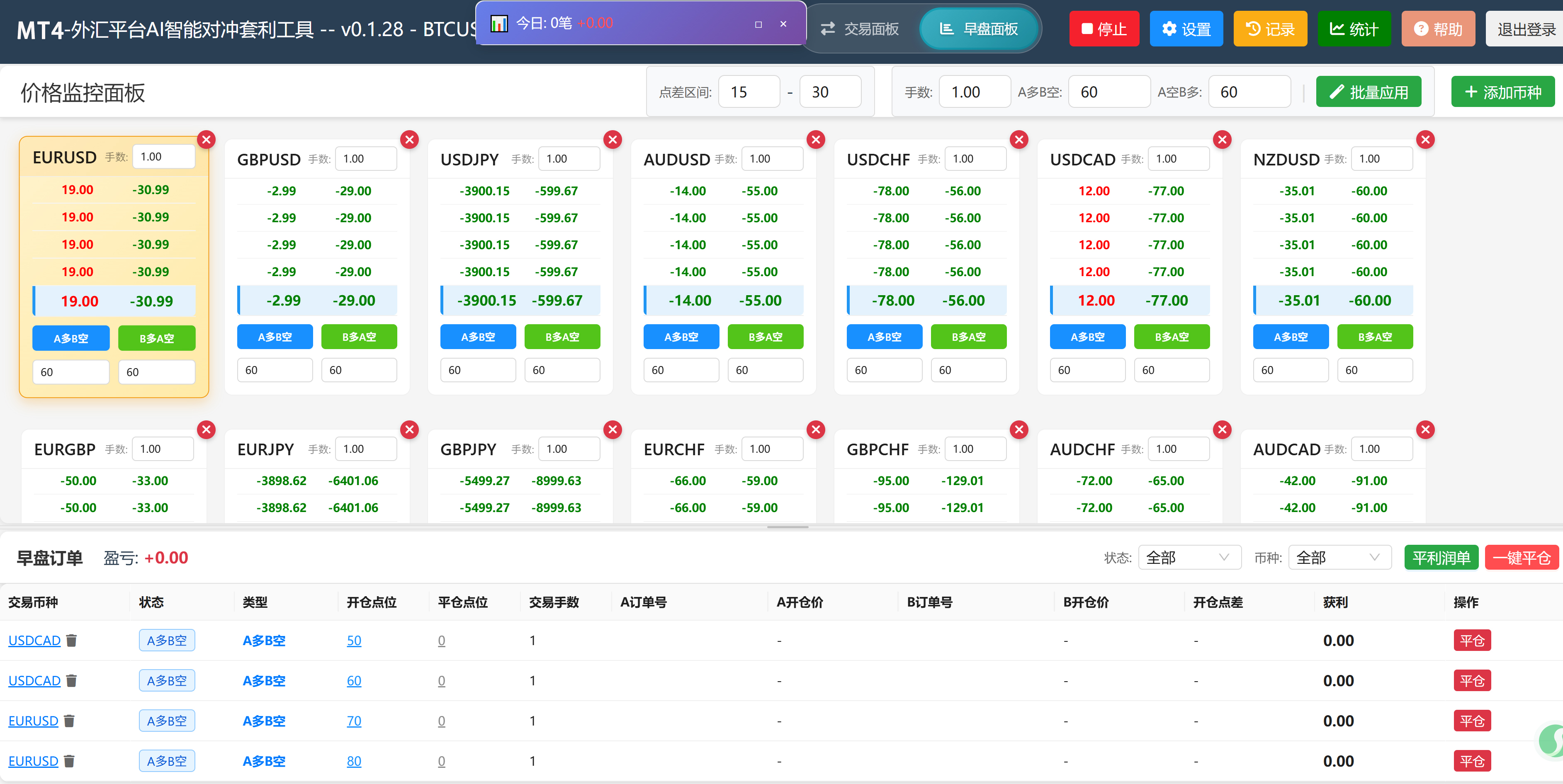Open the 币种 currency filter dropdown
This screenshot has width=1563, height=784.
click(1340, 557)
